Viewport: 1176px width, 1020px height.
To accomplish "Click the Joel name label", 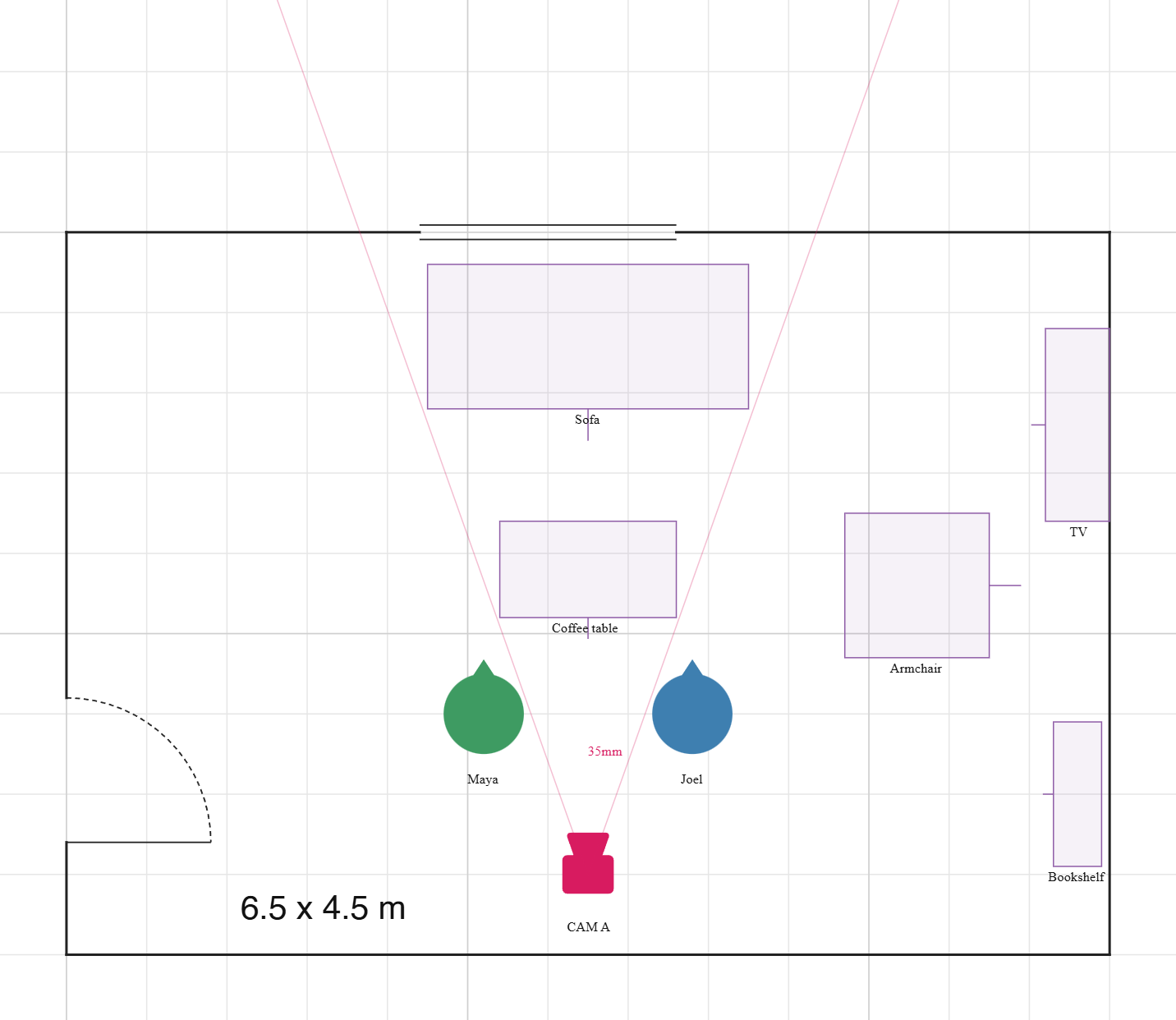I will 691,779.
